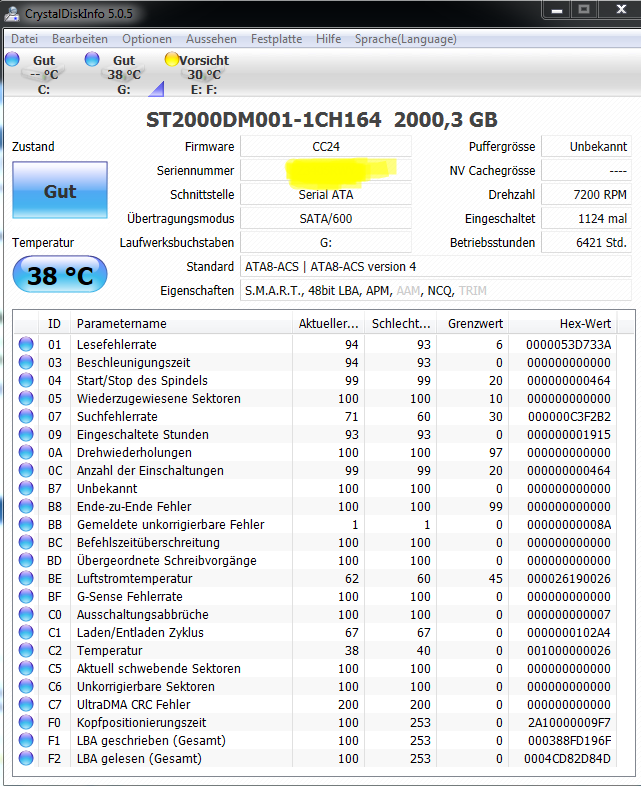Select the C: drive tab
Screen dimensions: 641x786
click(44, 75)
